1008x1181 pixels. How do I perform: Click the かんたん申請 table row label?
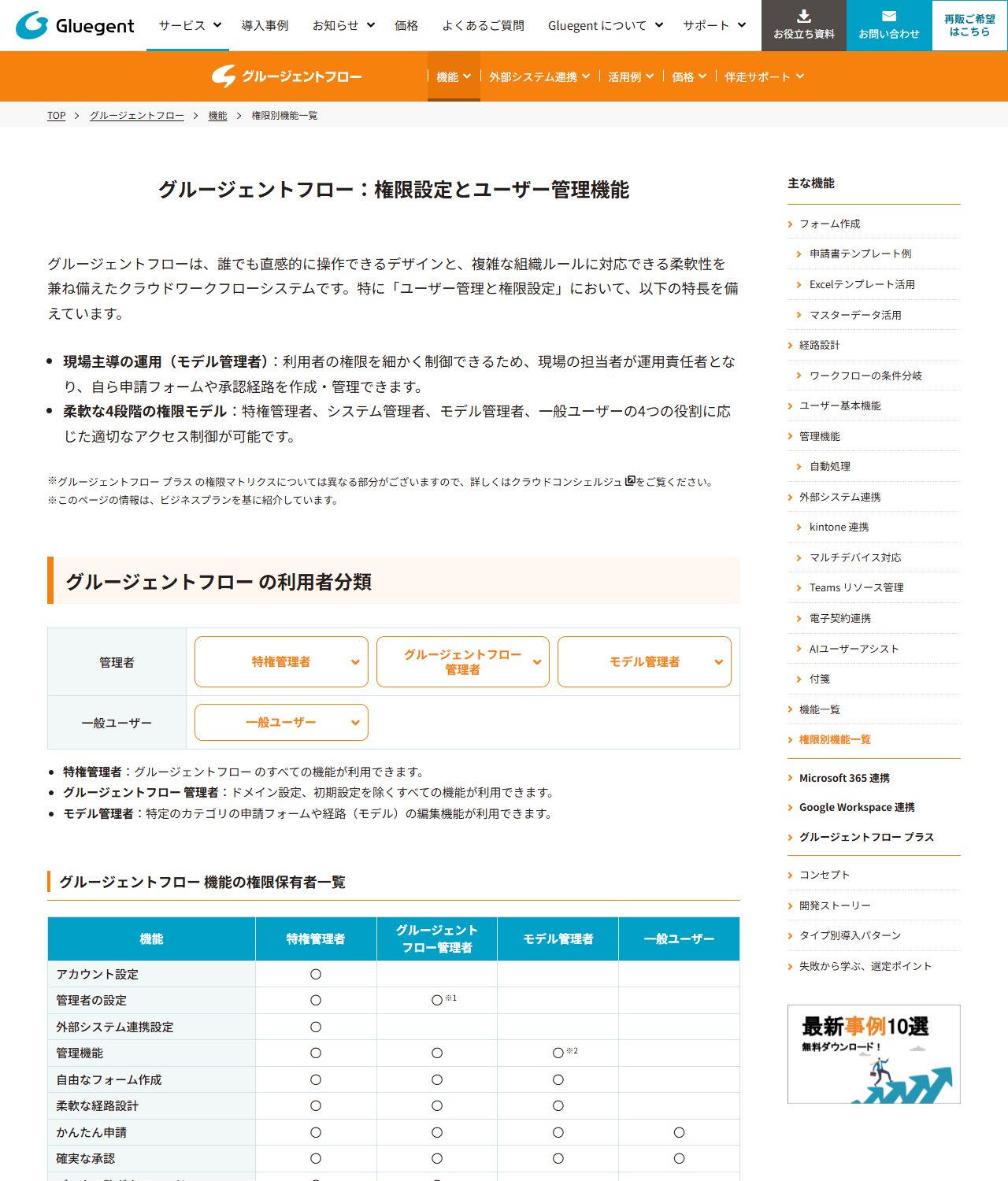click(91, 1132)
